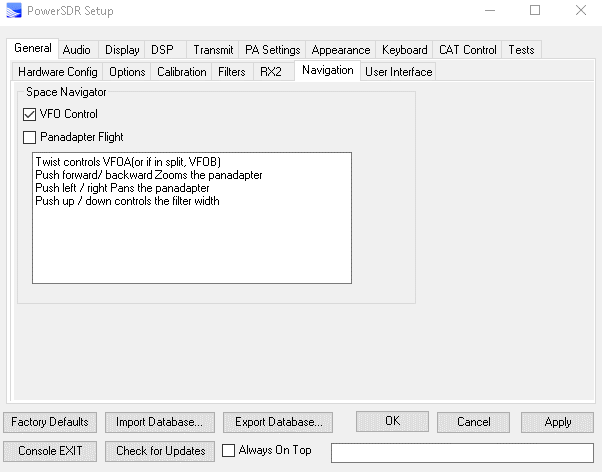Click Import Database button

160,422
